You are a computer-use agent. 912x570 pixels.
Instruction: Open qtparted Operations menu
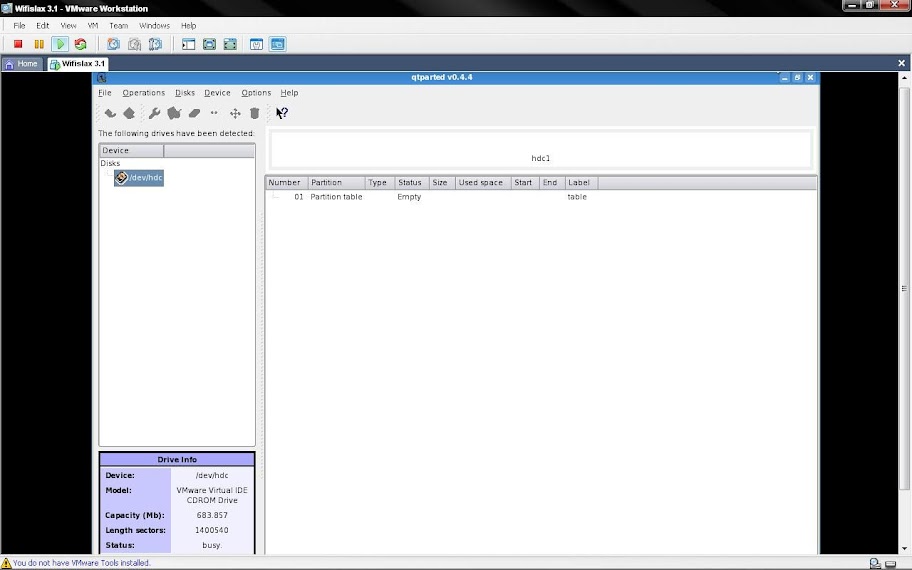point(144,92)
